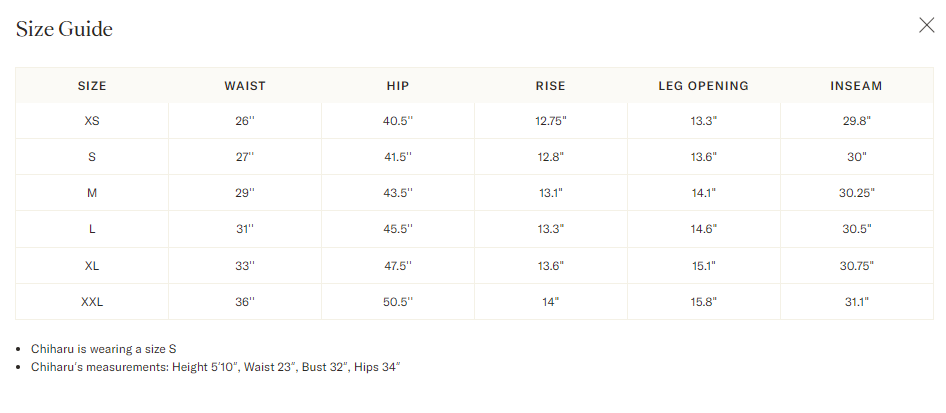The width and height of the screenshot is (946, 413).
Task: Click the SIZE column header
Action: (92, 86)
